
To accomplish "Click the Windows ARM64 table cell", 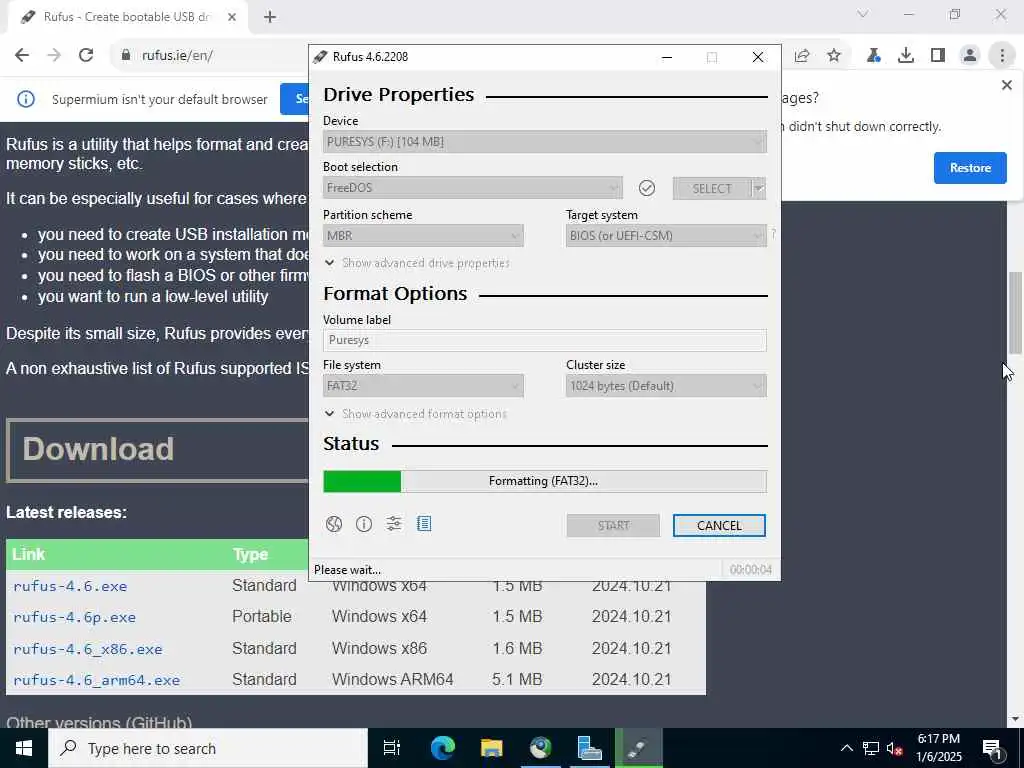I will click(392, 680).
